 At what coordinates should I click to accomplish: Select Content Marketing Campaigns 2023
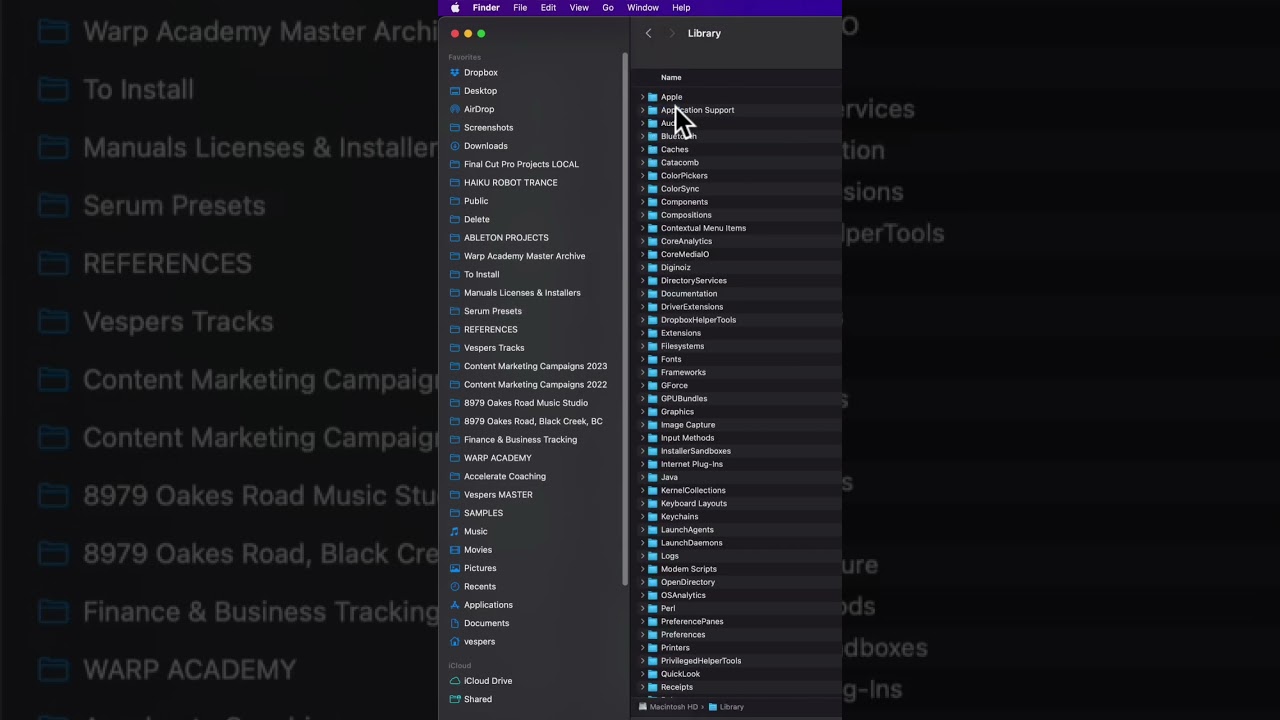click(x=535, y=366)
